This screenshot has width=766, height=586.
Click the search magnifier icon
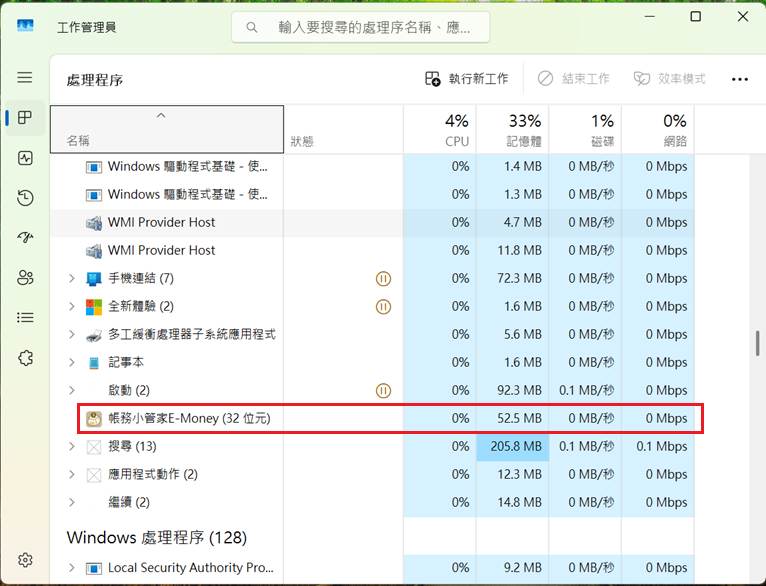click(x=252, y=27)
